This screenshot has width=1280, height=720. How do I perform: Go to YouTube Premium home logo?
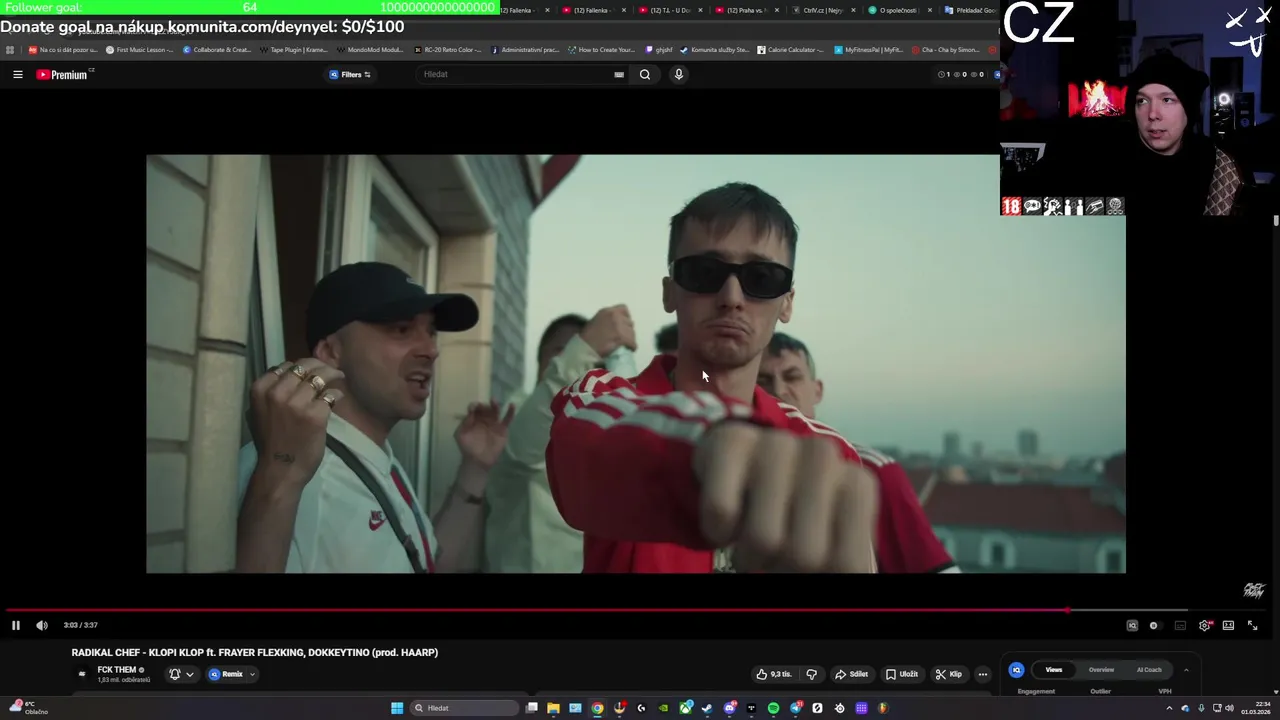pyautogui.click(x=63, y=74)
